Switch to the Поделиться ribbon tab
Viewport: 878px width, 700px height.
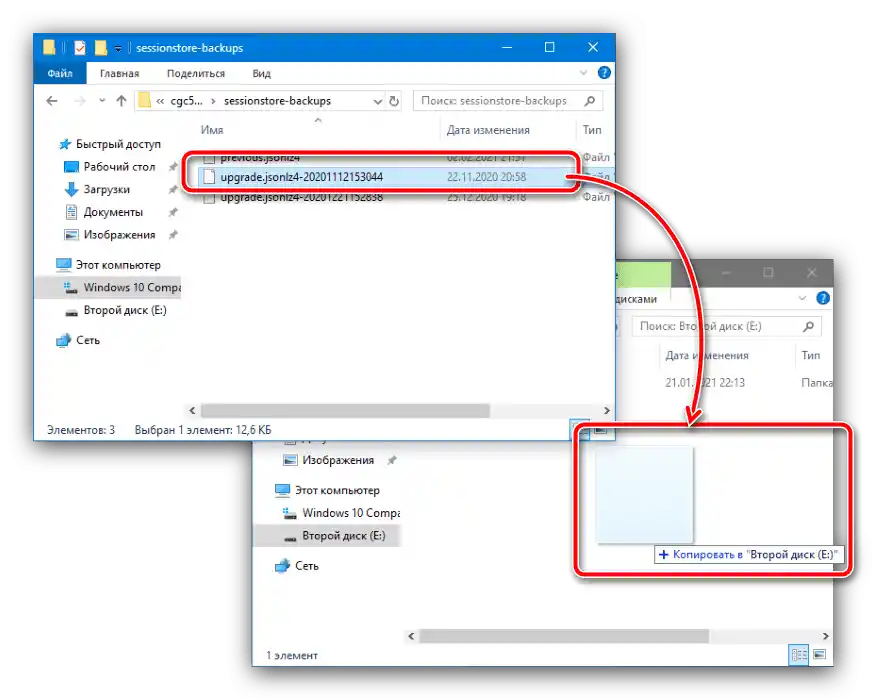[195, 73]
